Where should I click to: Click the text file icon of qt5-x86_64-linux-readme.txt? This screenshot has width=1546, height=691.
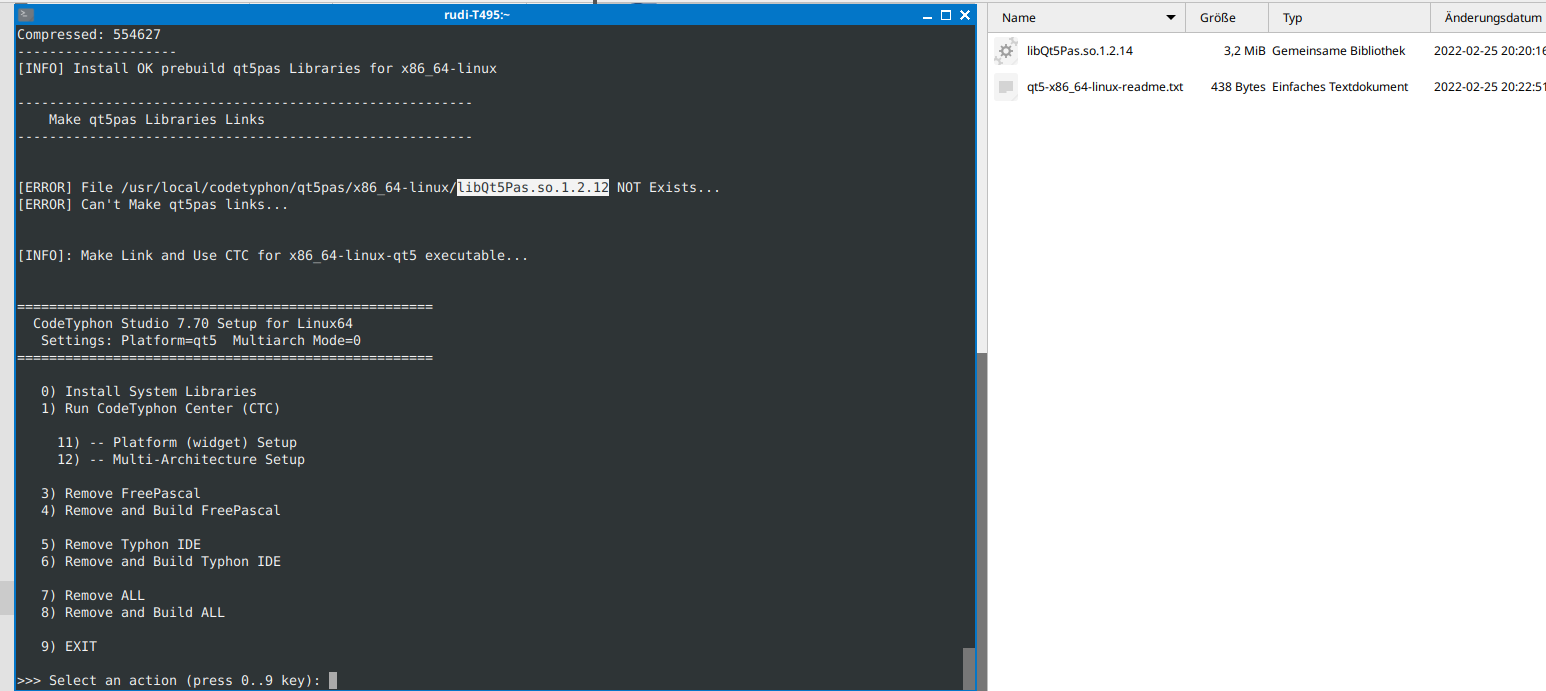point(1006,87)
